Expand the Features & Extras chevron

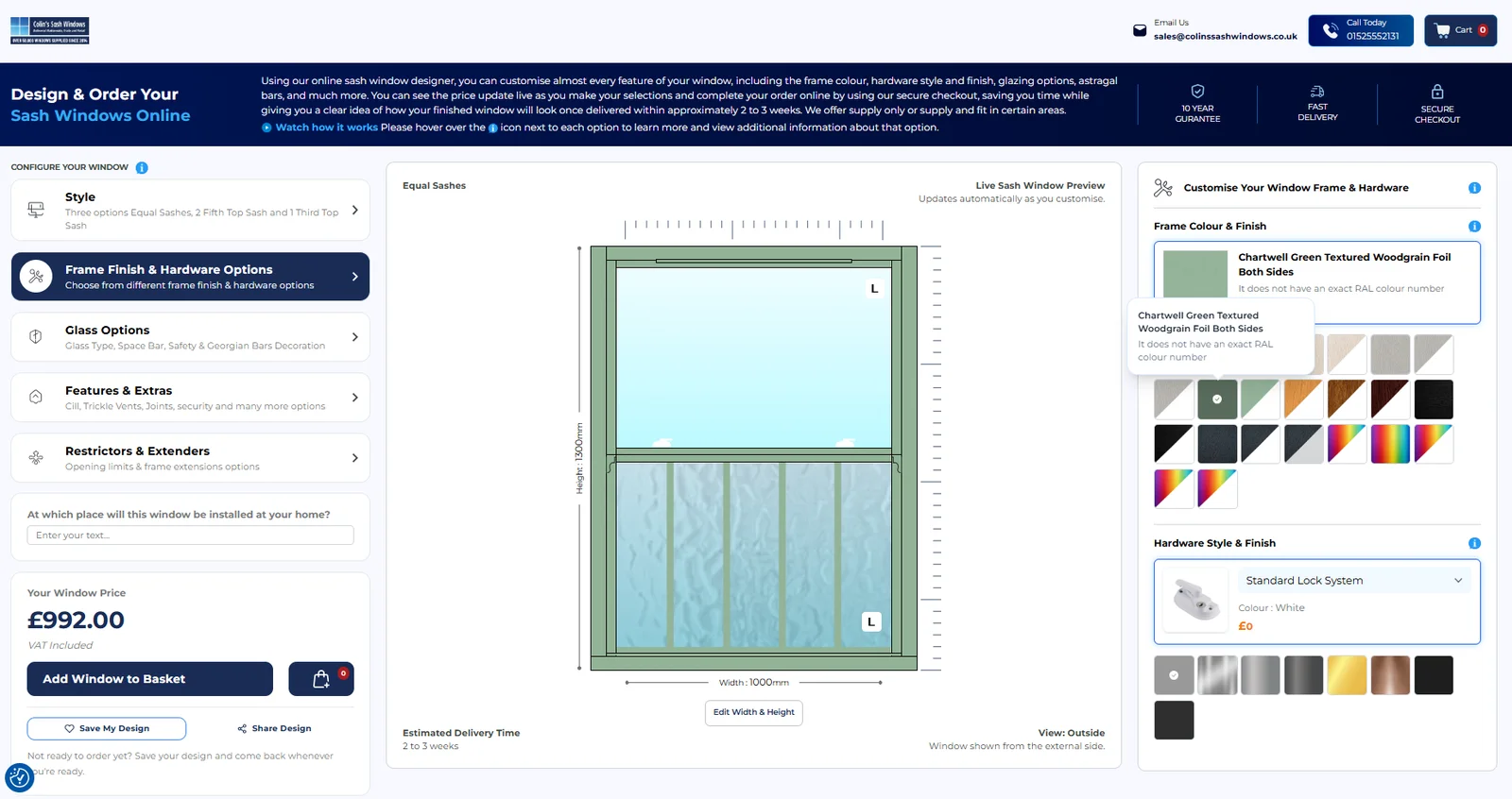pyautogui.click(x=354, y=398)
